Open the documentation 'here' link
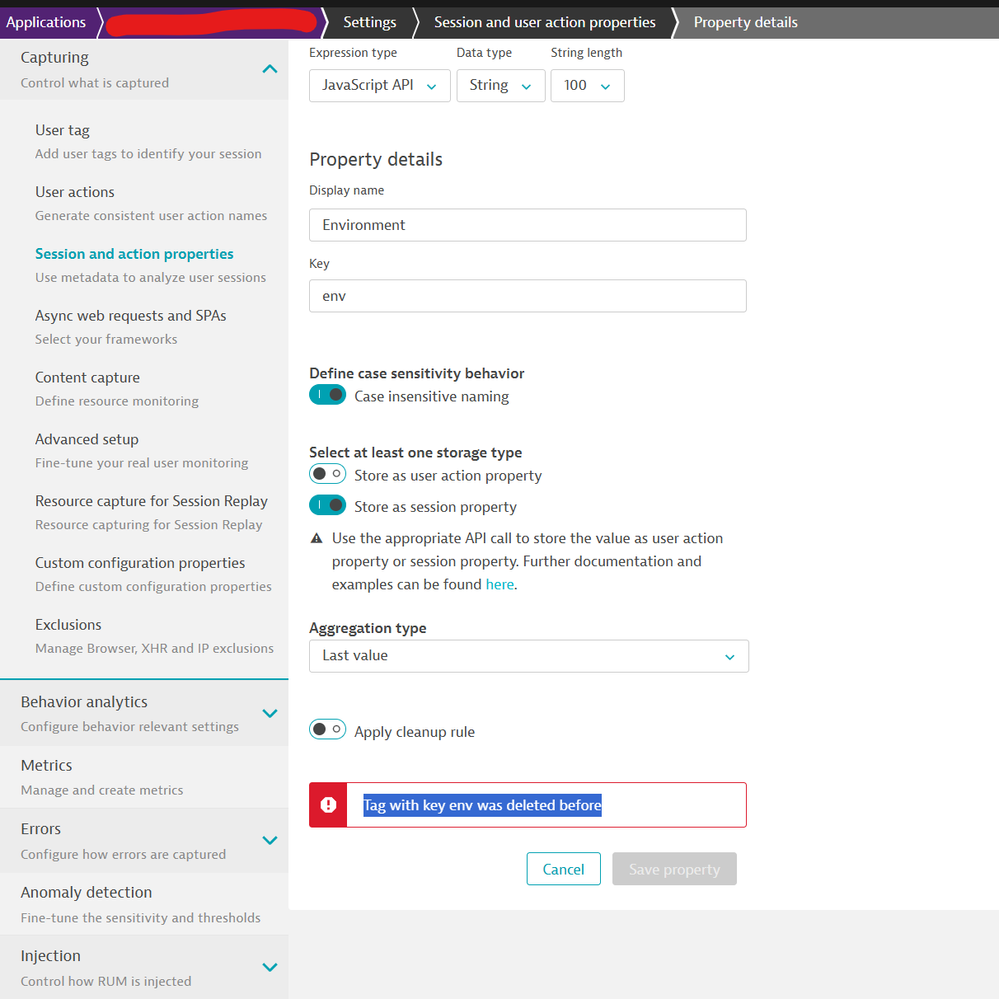This screenshot has width=999, height=999. pyautogui.click(x=500, y=584)
